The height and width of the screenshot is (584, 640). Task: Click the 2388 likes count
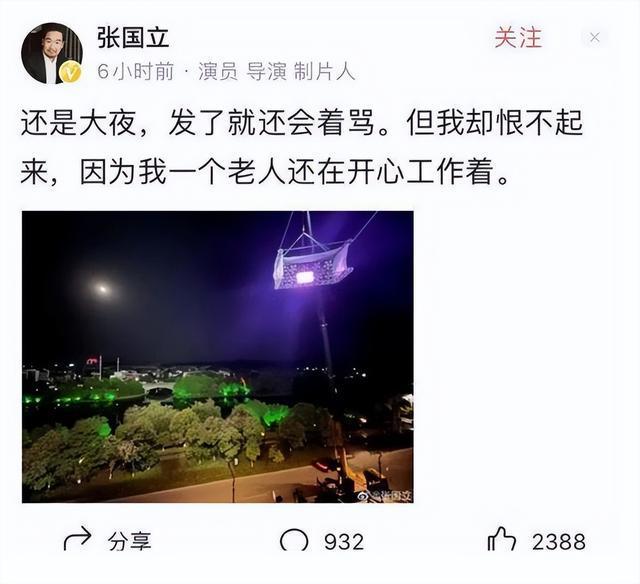click(559, 542)
